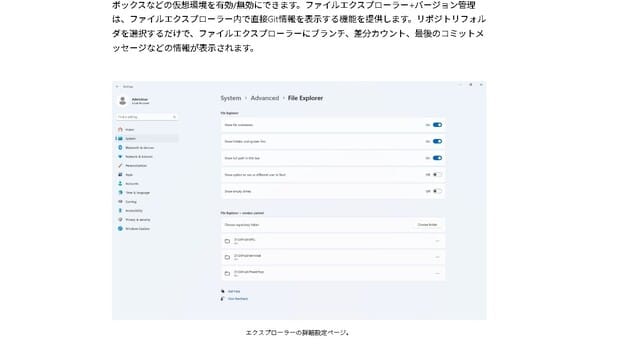640x361 pixels.
Task: Click the Choose folder button
Action: point(427,225)
